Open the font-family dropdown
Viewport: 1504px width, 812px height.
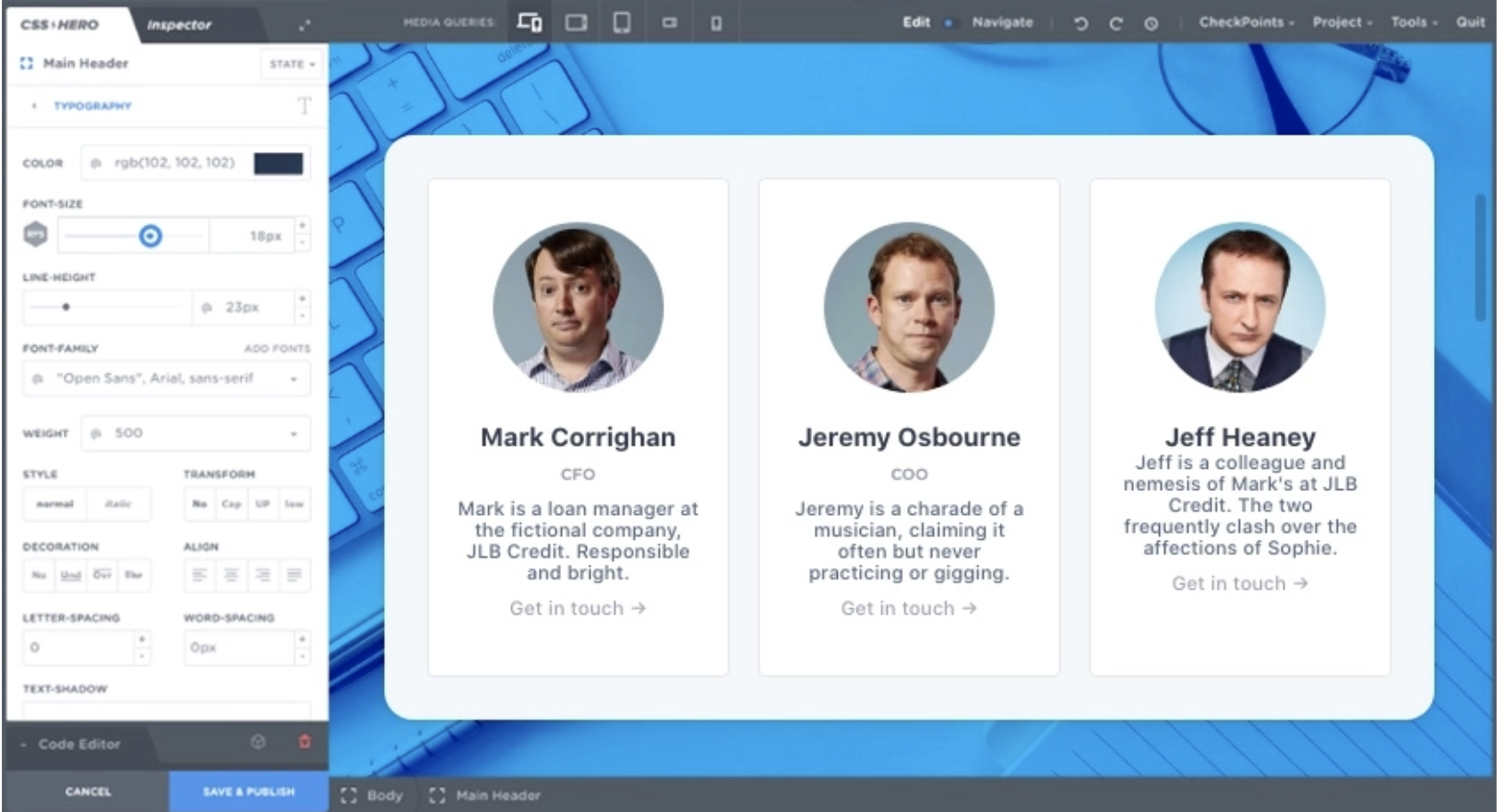[166, 378]
